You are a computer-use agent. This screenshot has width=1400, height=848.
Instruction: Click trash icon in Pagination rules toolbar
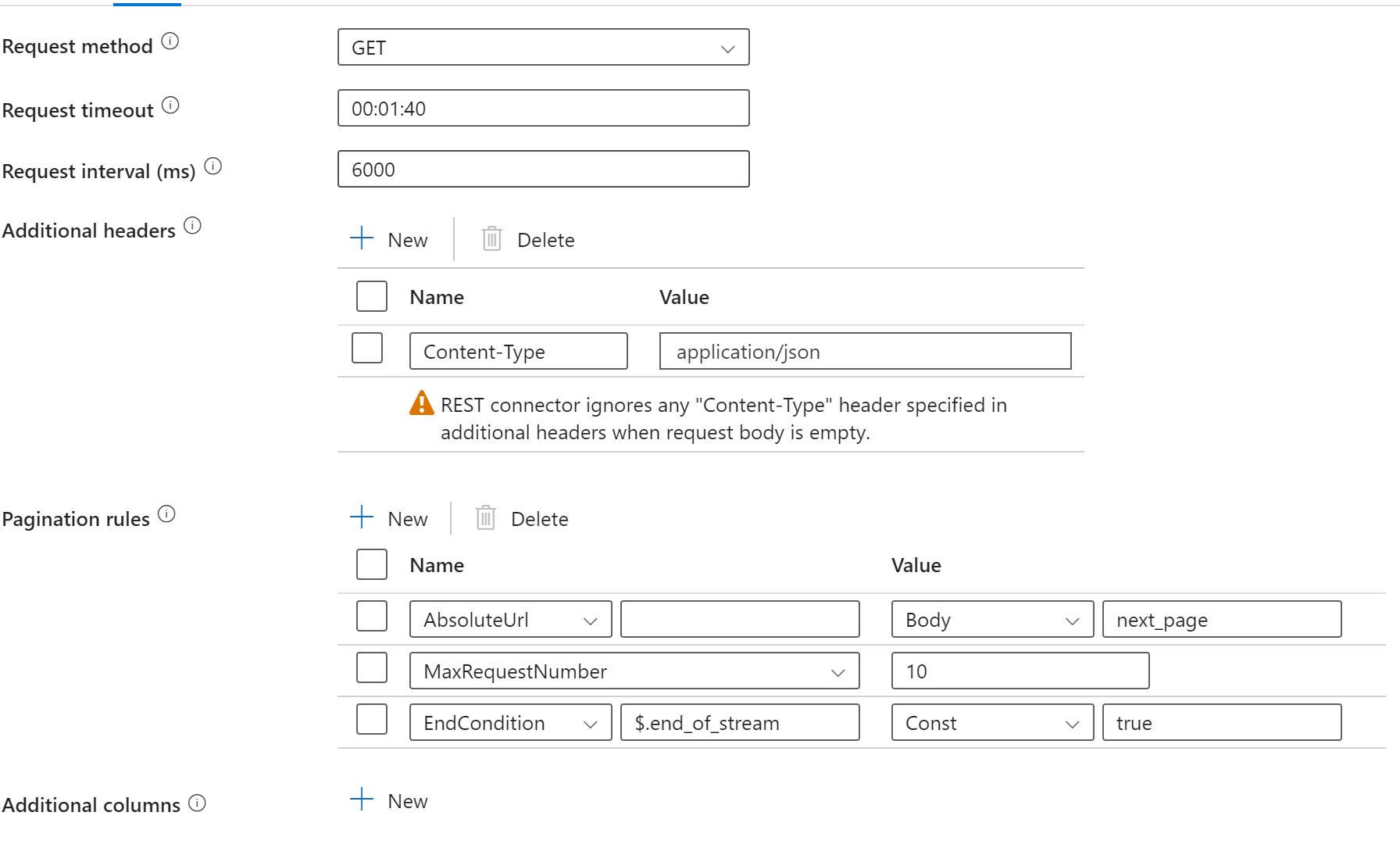[x=485, y=518]
